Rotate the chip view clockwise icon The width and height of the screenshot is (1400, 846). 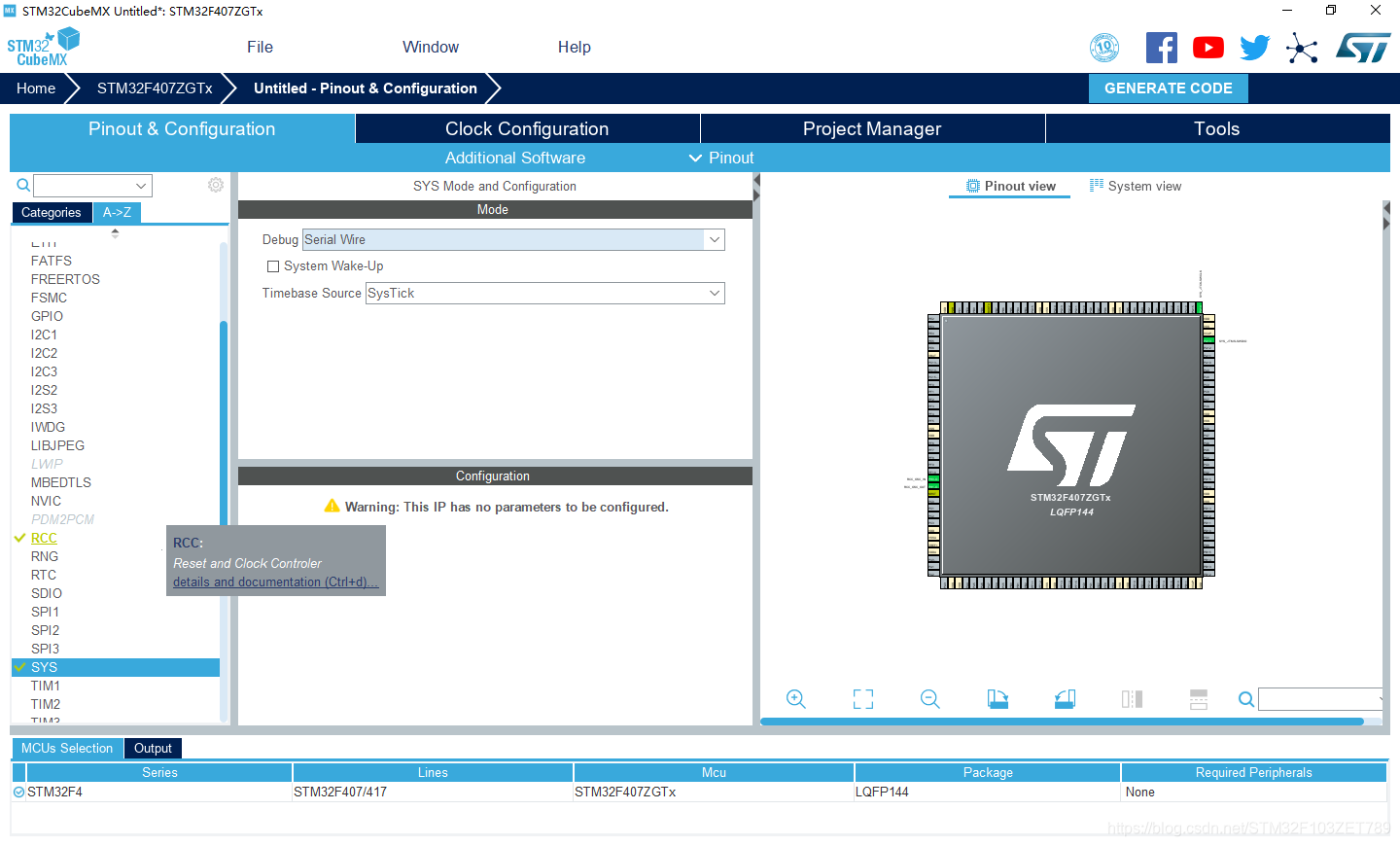(997, 699)
